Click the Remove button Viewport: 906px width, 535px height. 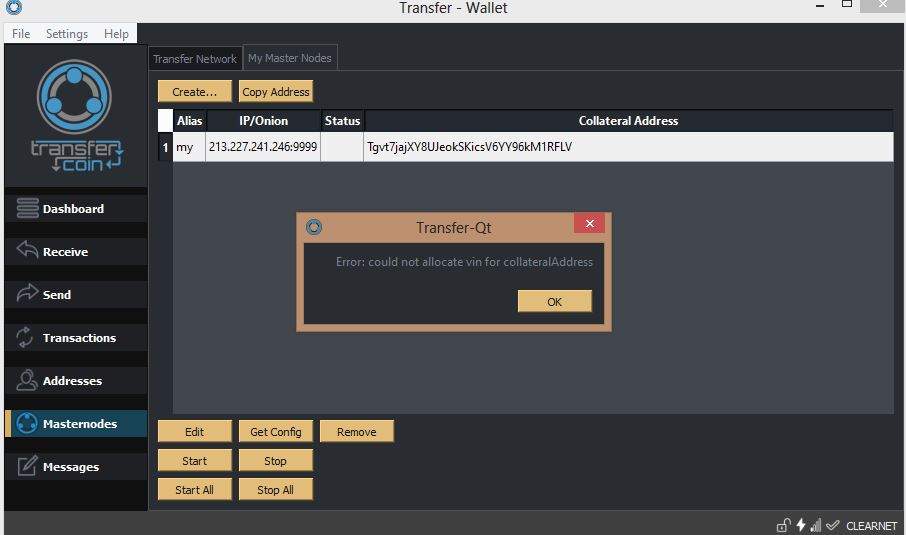point(357,432)
